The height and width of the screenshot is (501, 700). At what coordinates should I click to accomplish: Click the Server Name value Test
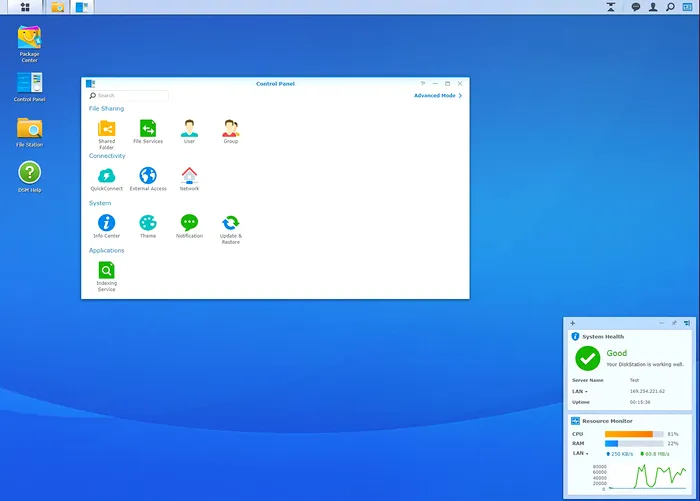pyautogui.click(x=634, y=380)
